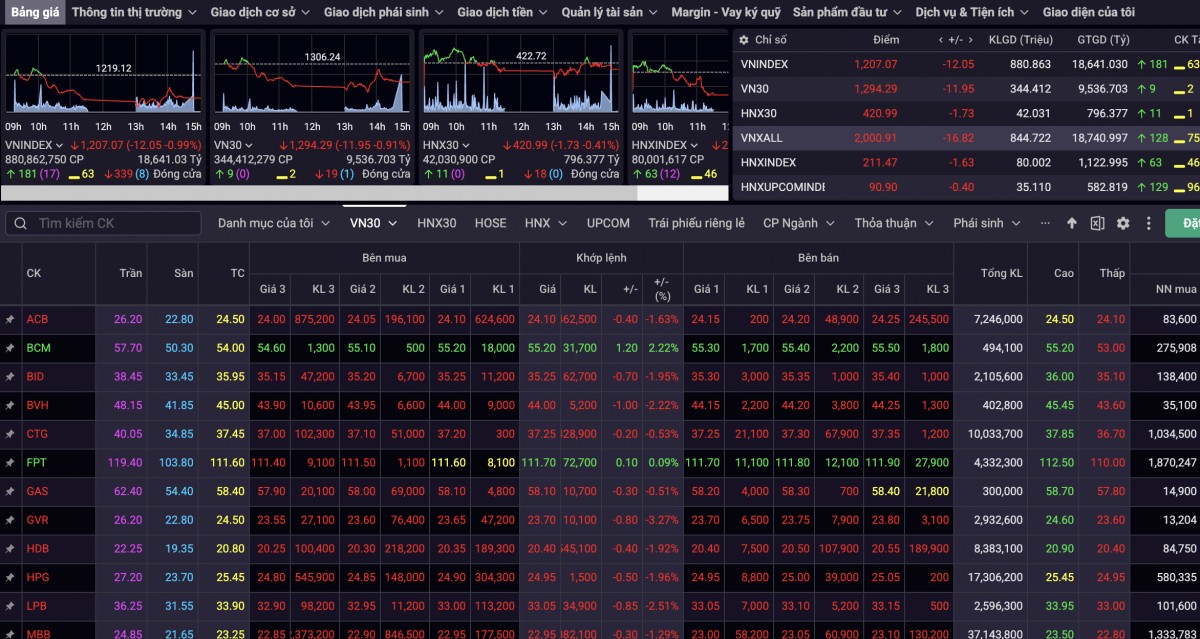Open the settings gear in the table toolbar
Image resolution: width=1200 pixels, height=639 pixels.
(x=1123, y=223)
